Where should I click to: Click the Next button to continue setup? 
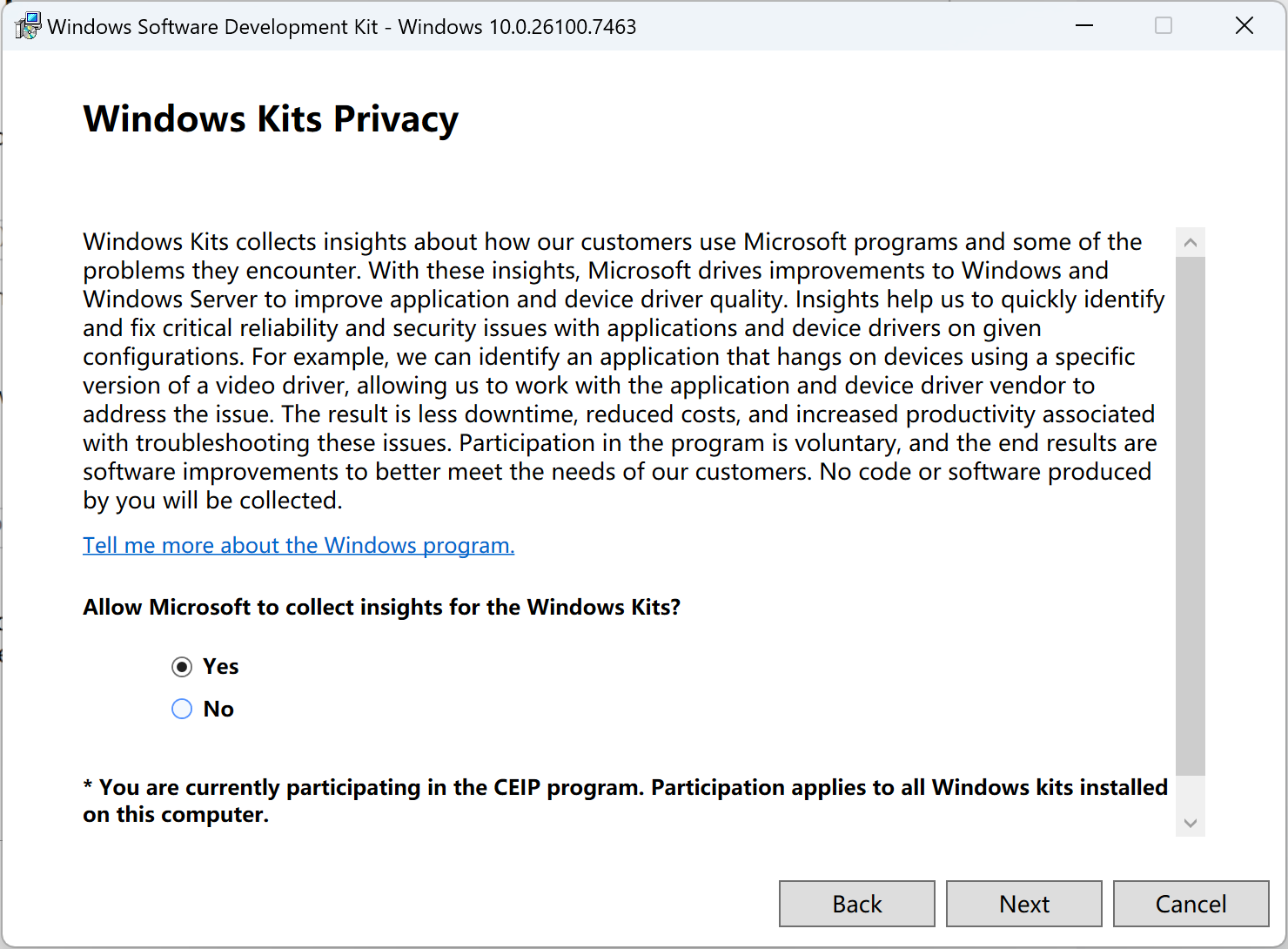pos(1023,904)
